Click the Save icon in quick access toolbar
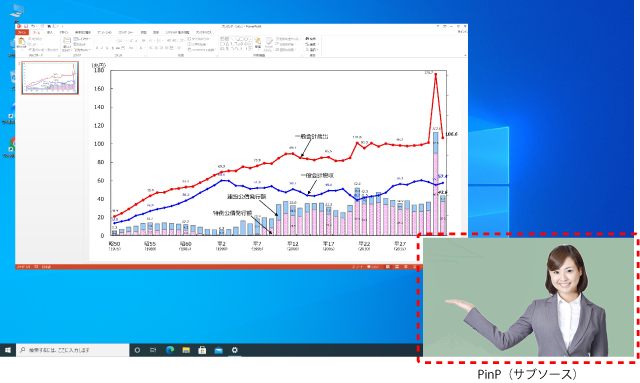Image resolution: width=640 pixels, height=383 pixels. coord(26,26)
